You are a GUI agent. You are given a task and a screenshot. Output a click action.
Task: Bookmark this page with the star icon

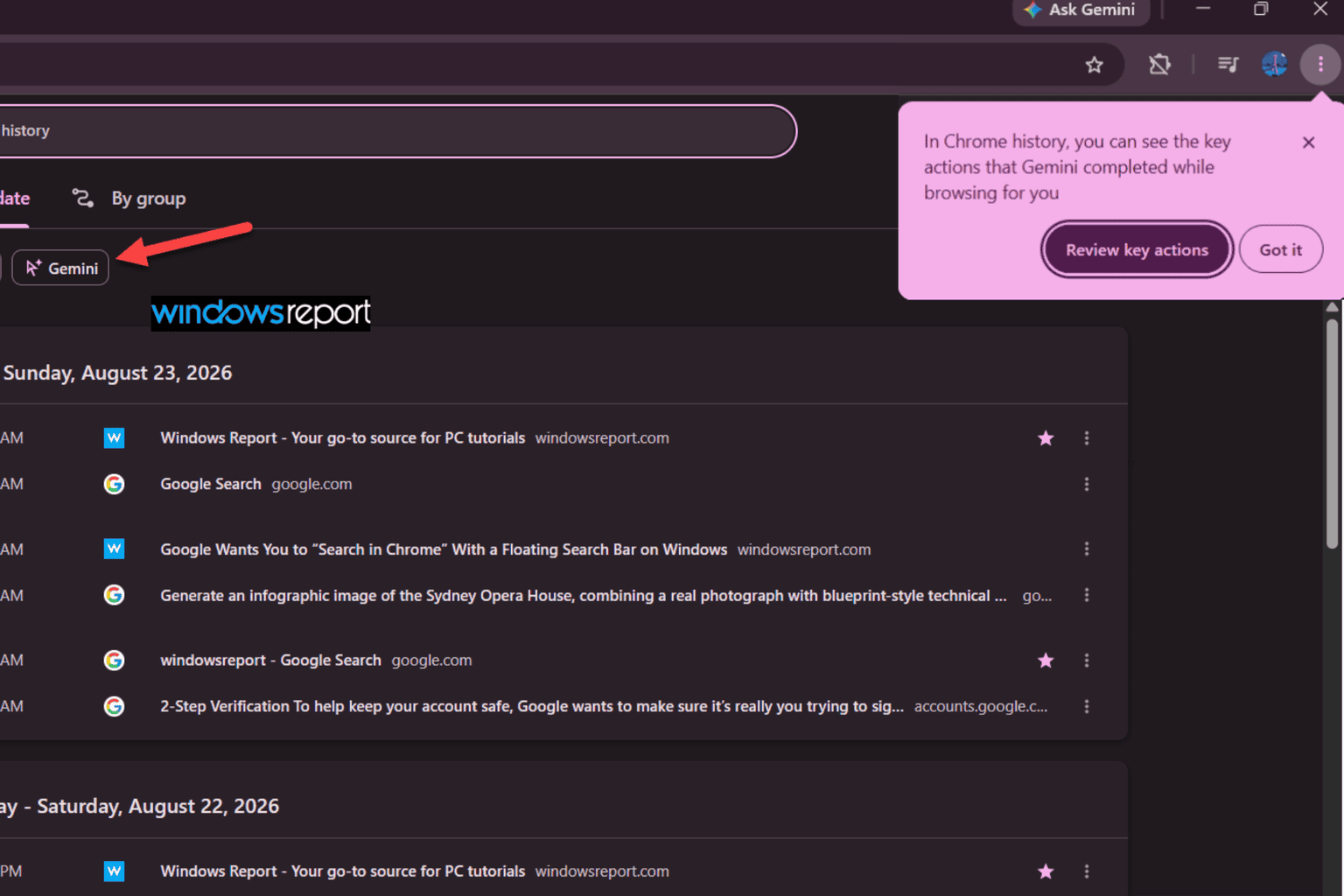tap(1094, 65)
